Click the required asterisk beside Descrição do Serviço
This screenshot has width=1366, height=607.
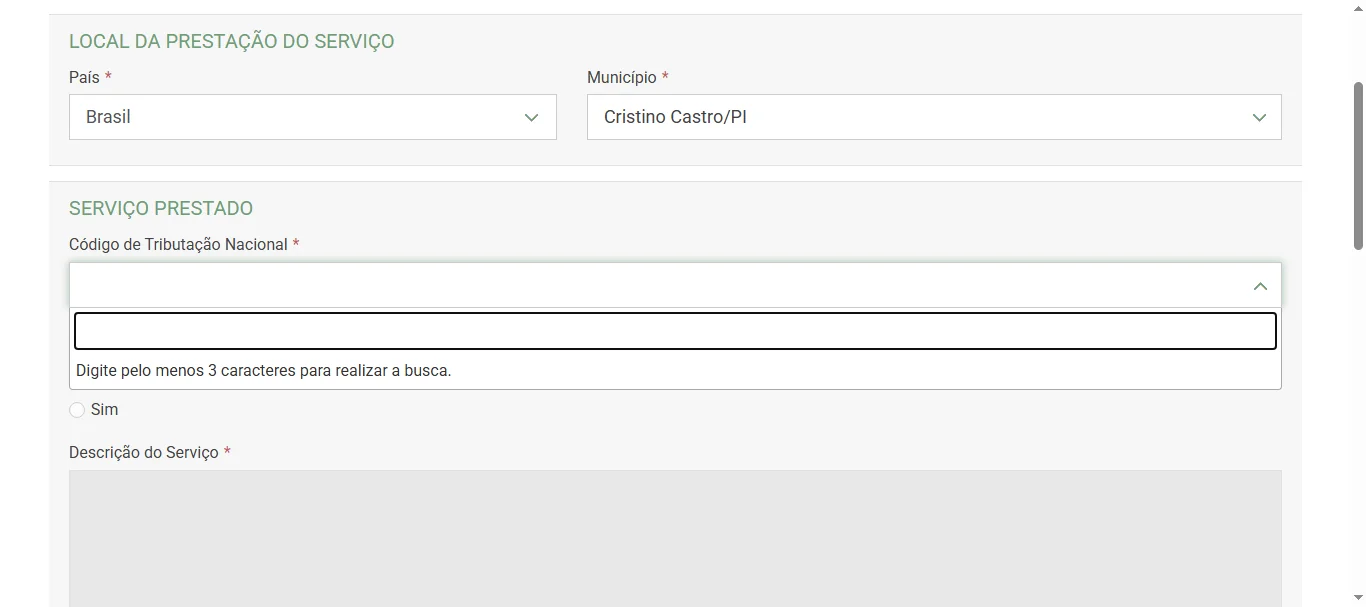point(227,452)
